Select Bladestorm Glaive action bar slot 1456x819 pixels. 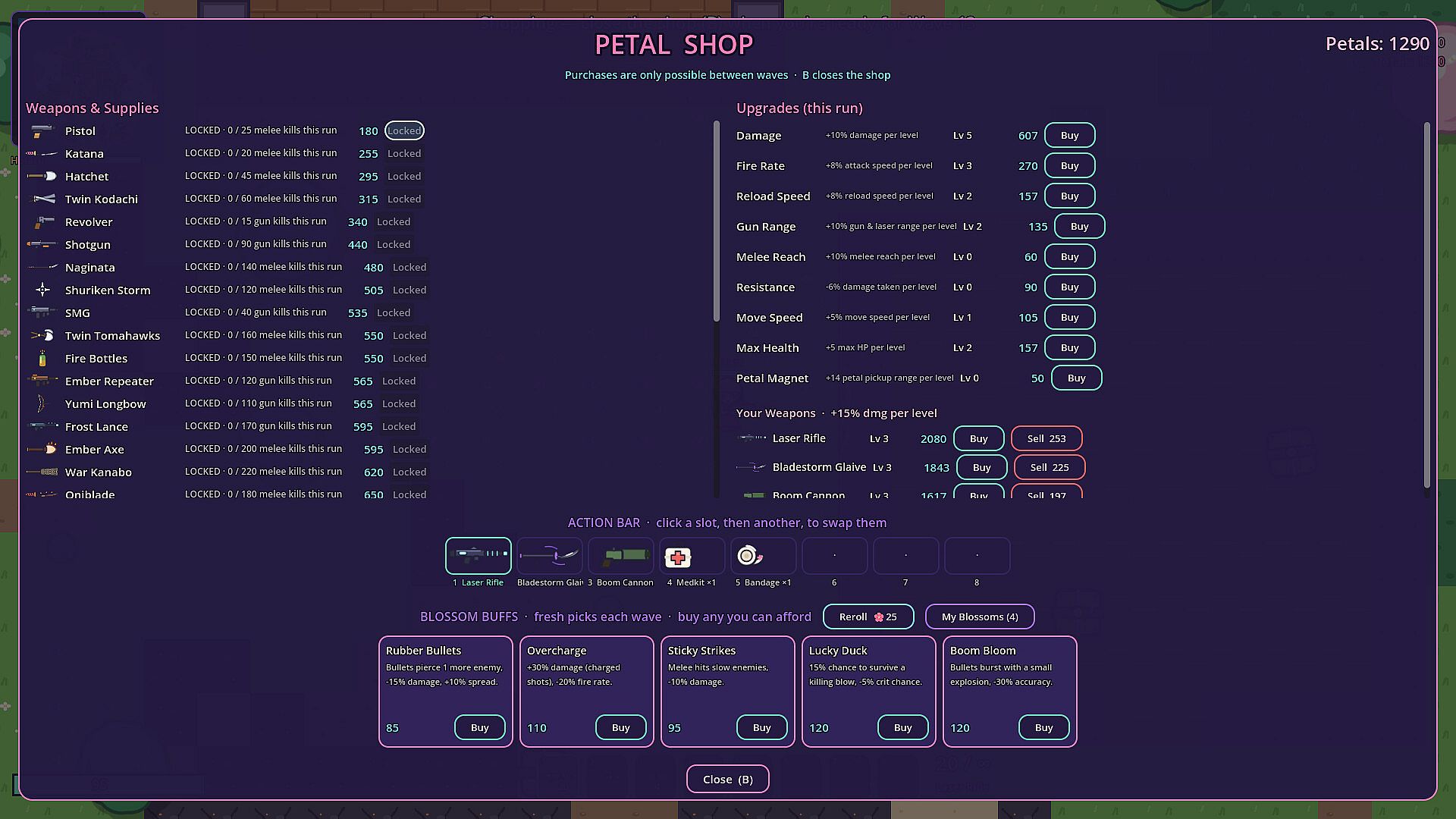pos(550,556)
